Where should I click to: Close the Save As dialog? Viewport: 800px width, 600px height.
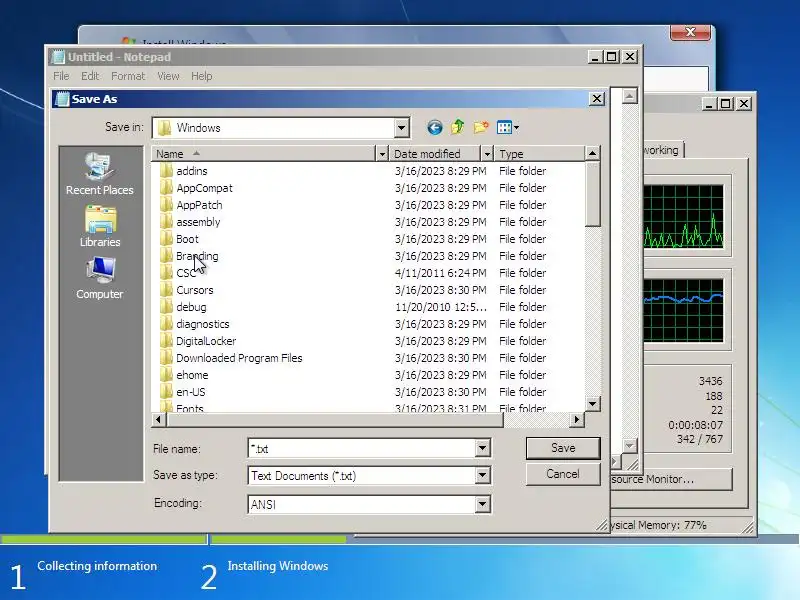click(596, 98)
